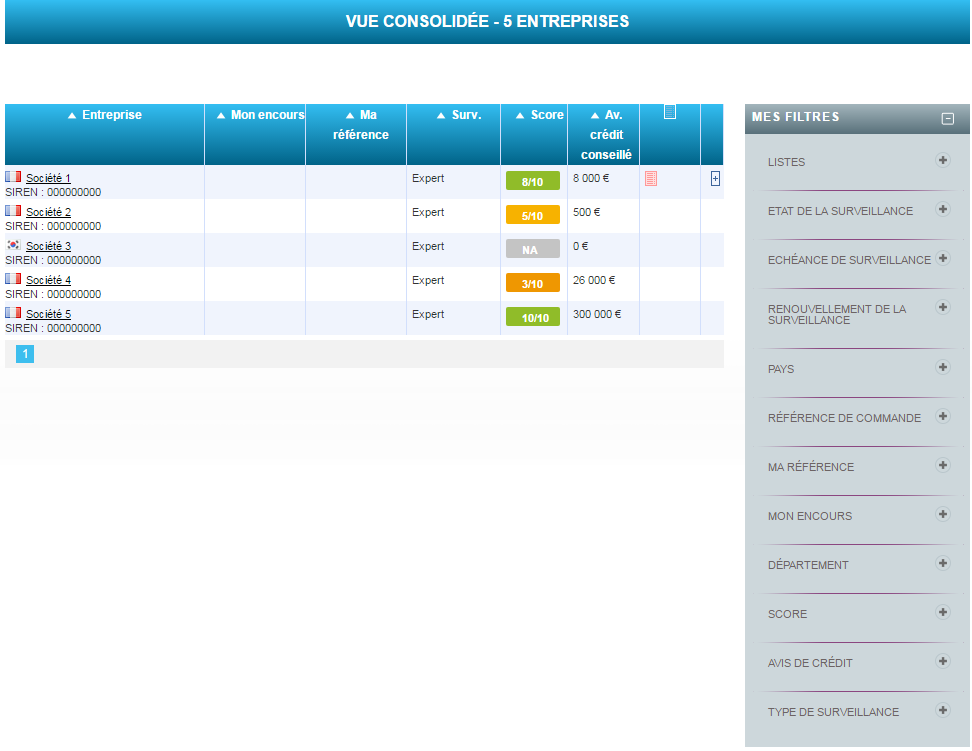
Task: Expand the Pays filter section
Action: click(942, 368)
